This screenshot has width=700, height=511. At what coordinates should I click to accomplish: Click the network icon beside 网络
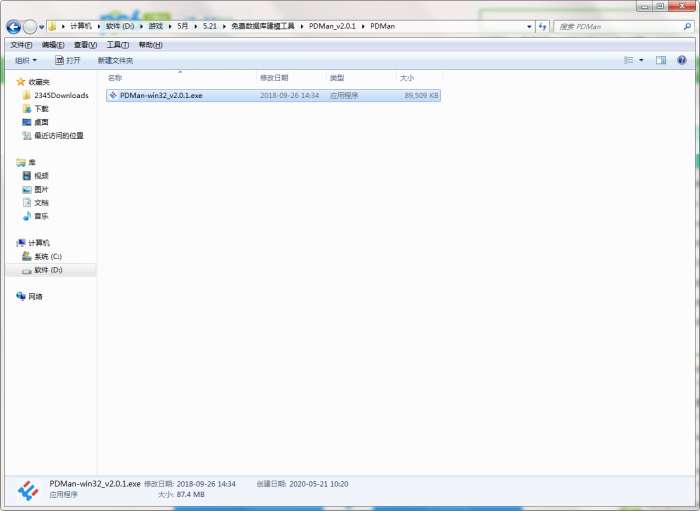(x=21, y=296)
